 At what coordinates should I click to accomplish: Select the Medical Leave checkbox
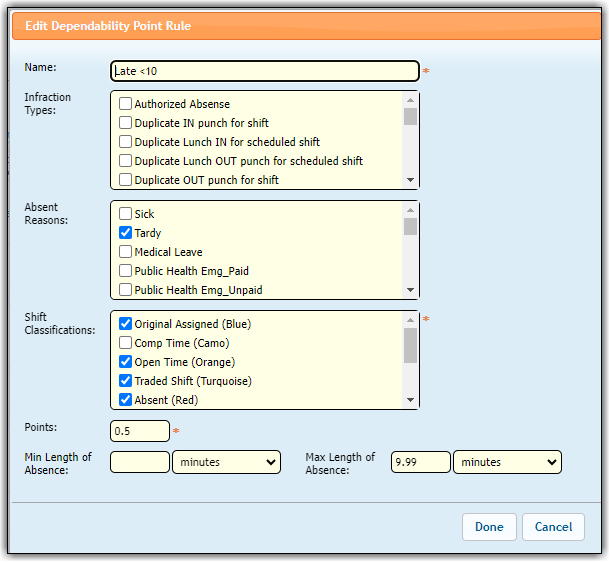pos(125,252)
